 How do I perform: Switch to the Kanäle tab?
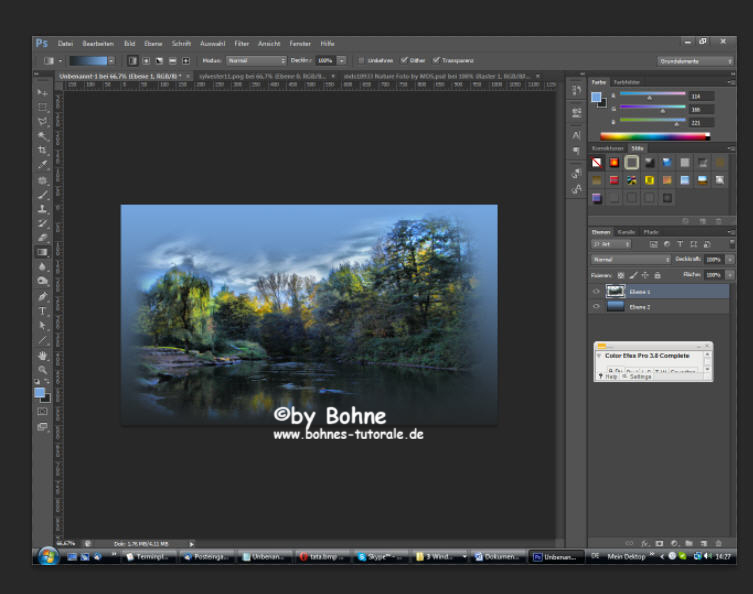pos(625,231)
